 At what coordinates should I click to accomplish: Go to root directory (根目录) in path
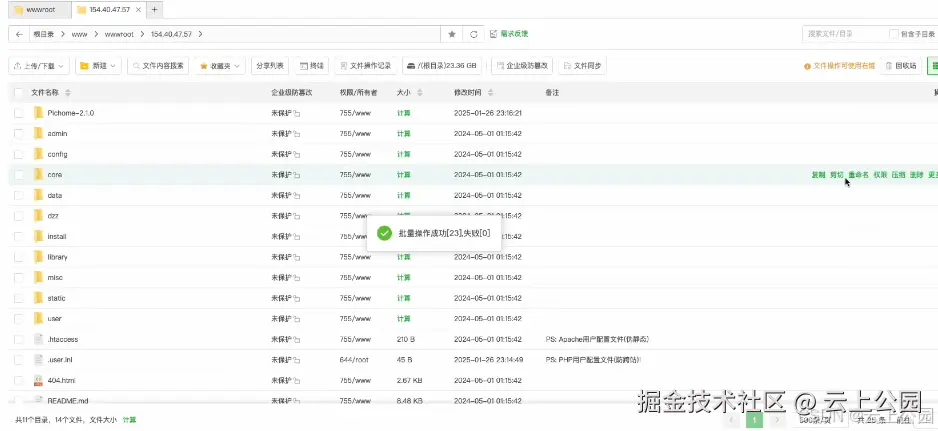tap(44, 34)
